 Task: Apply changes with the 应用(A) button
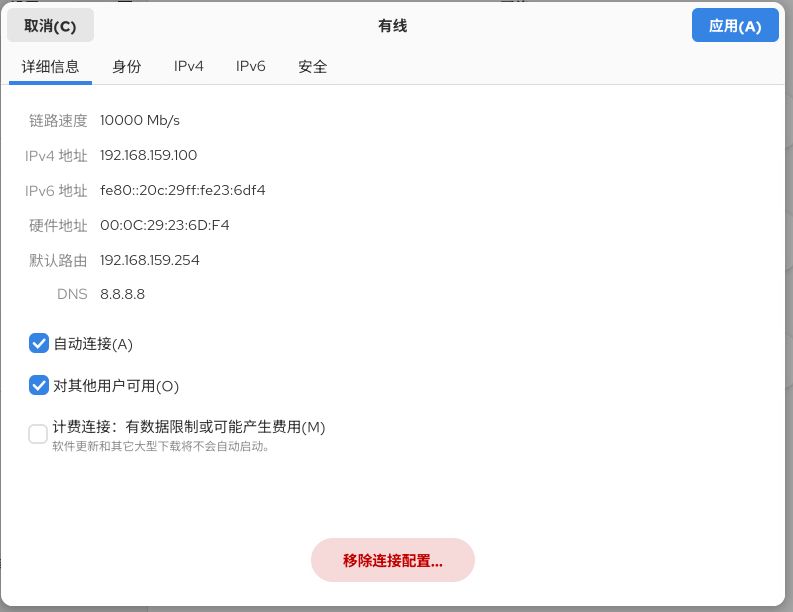pyautogui.click(x=734, y=26)
